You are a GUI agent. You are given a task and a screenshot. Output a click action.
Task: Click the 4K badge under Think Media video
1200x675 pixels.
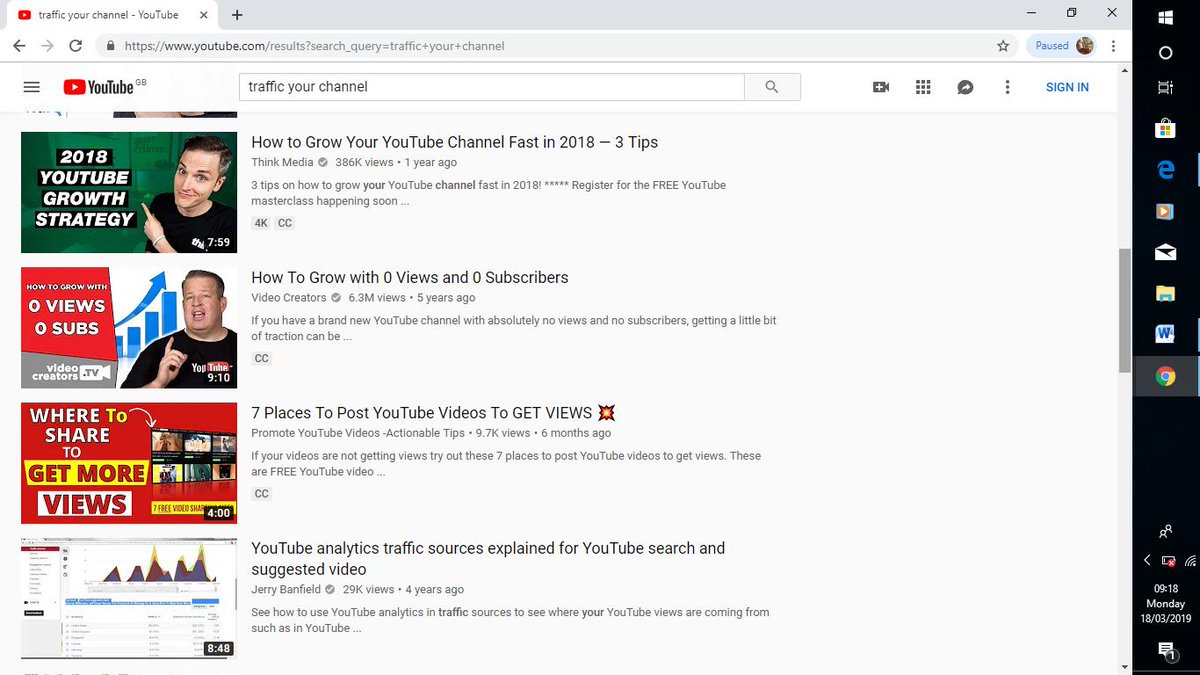coord(261,223)
